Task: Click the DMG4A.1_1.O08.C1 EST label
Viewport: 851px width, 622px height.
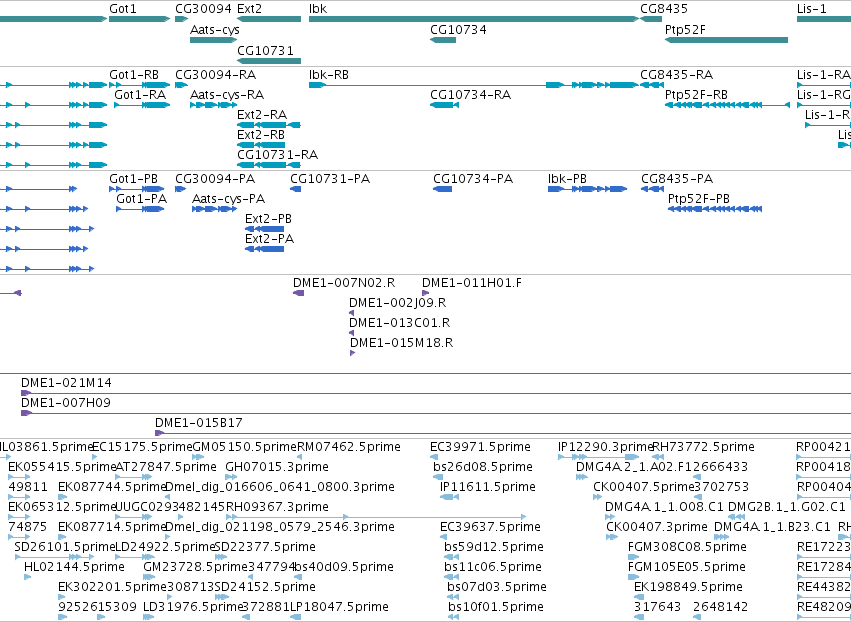Action: tap(664, 506)
